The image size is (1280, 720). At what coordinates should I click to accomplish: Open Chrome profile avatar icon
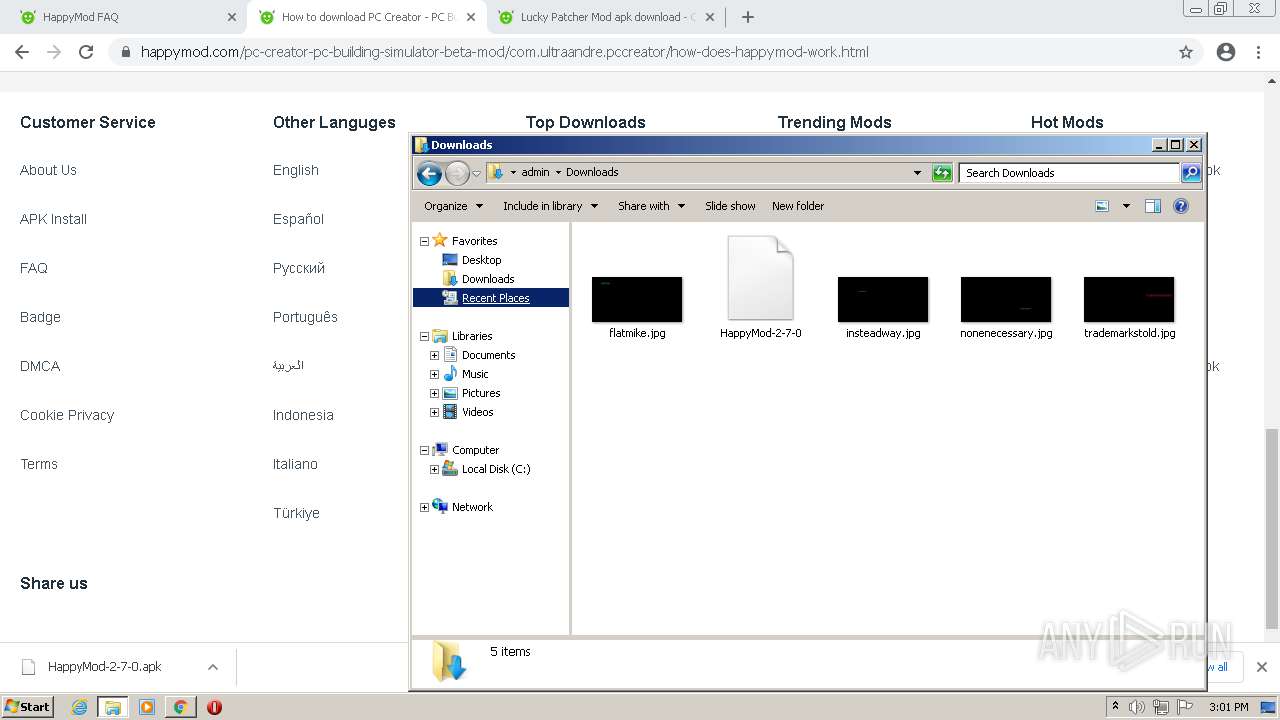pos(1226,52)
